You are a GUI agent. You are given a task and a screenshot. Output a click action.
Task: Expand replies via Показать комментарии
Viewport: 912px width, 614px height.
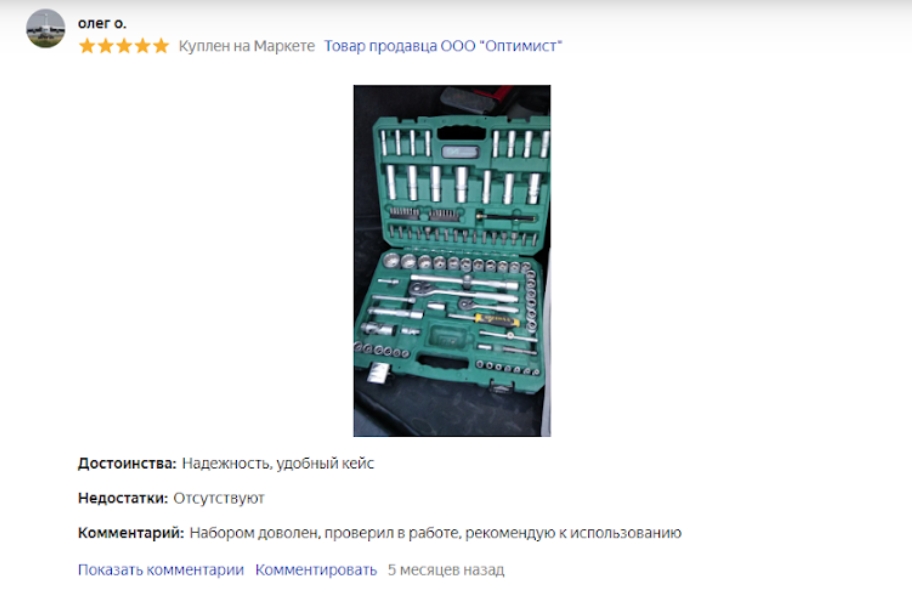(161, 570)
